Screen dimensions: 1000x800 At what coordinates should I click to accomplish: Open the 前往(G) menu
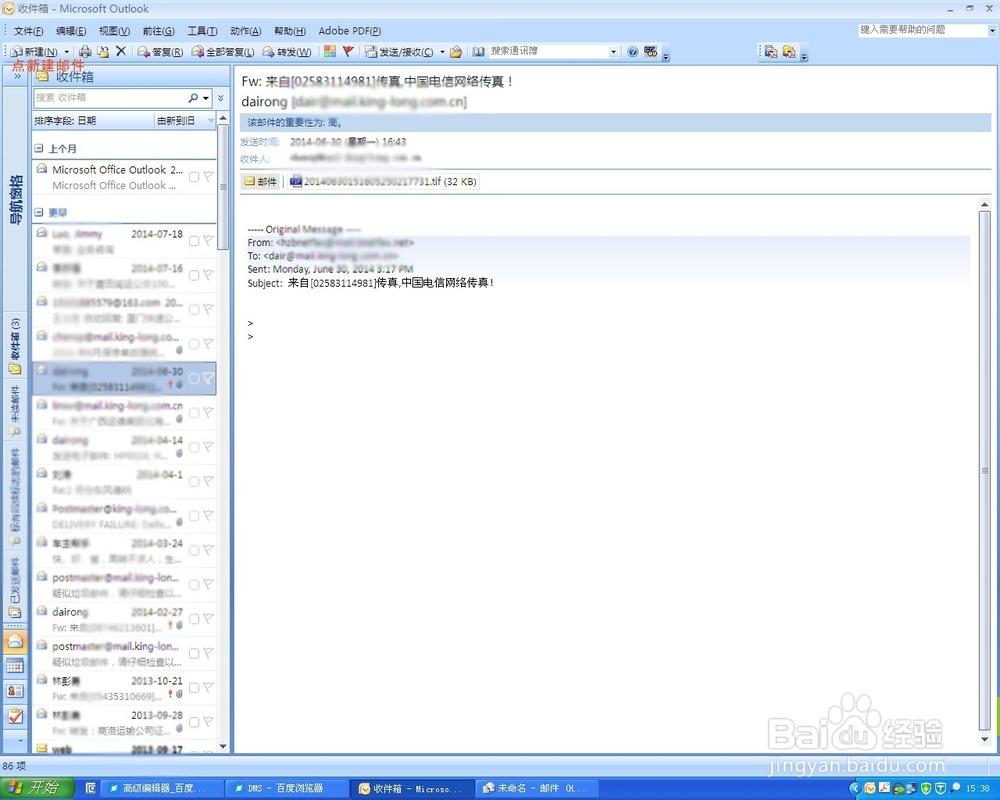click(158, 31)
